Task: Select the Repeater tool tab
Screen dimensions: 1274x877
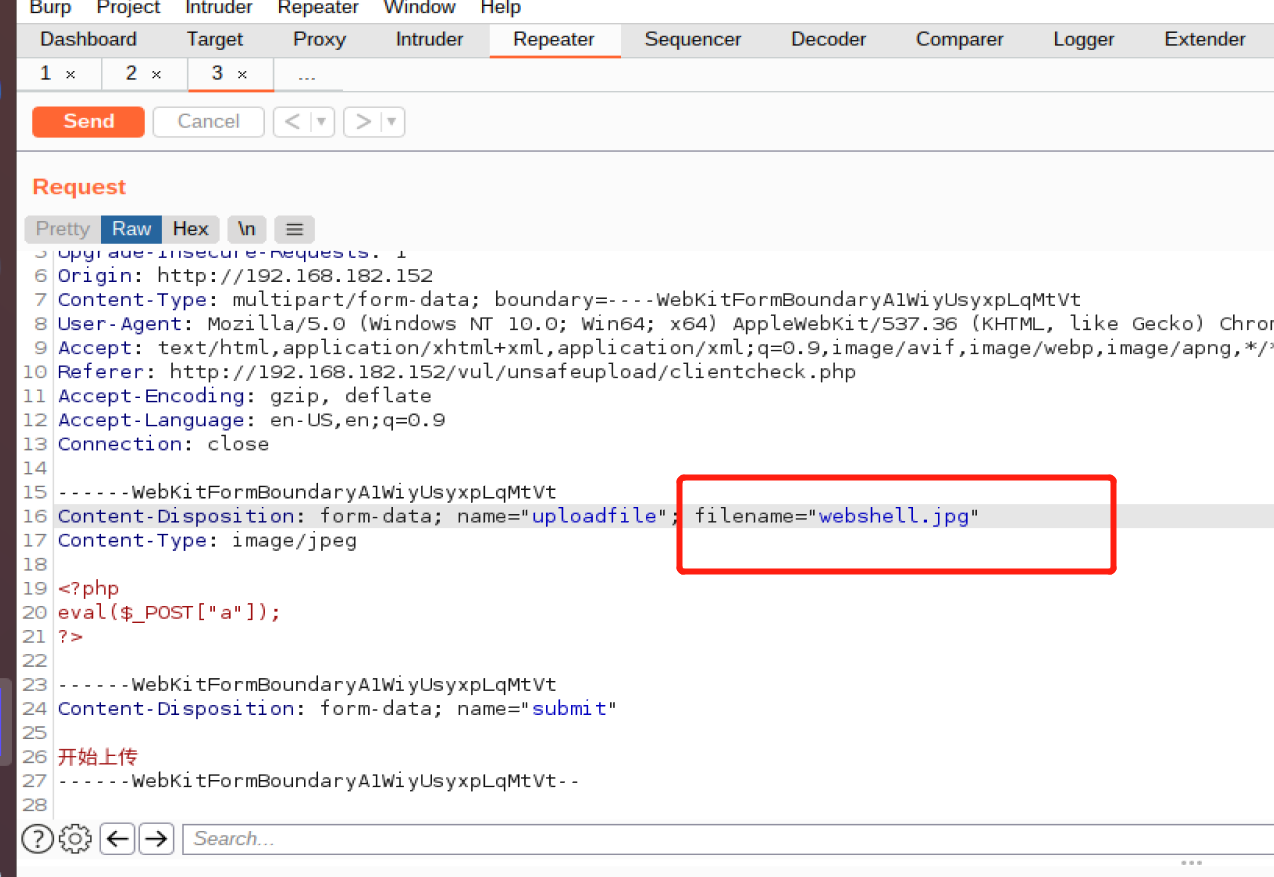Action: coord(554,40)
